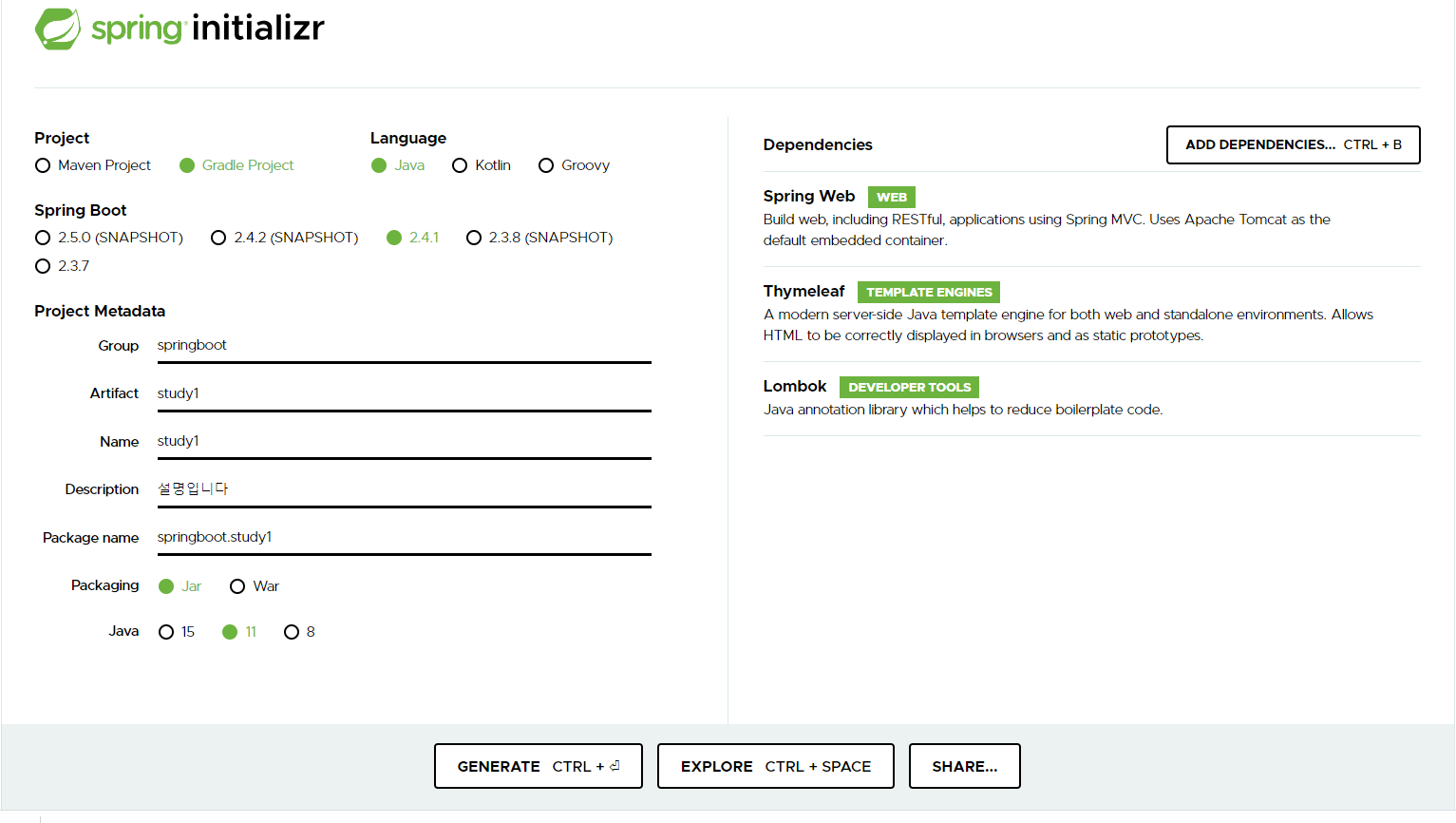Select Spring Boot 2.3.7 version
Image resolution: width=1456 pixels, height=823 pixels.
(x=63, y=266)
